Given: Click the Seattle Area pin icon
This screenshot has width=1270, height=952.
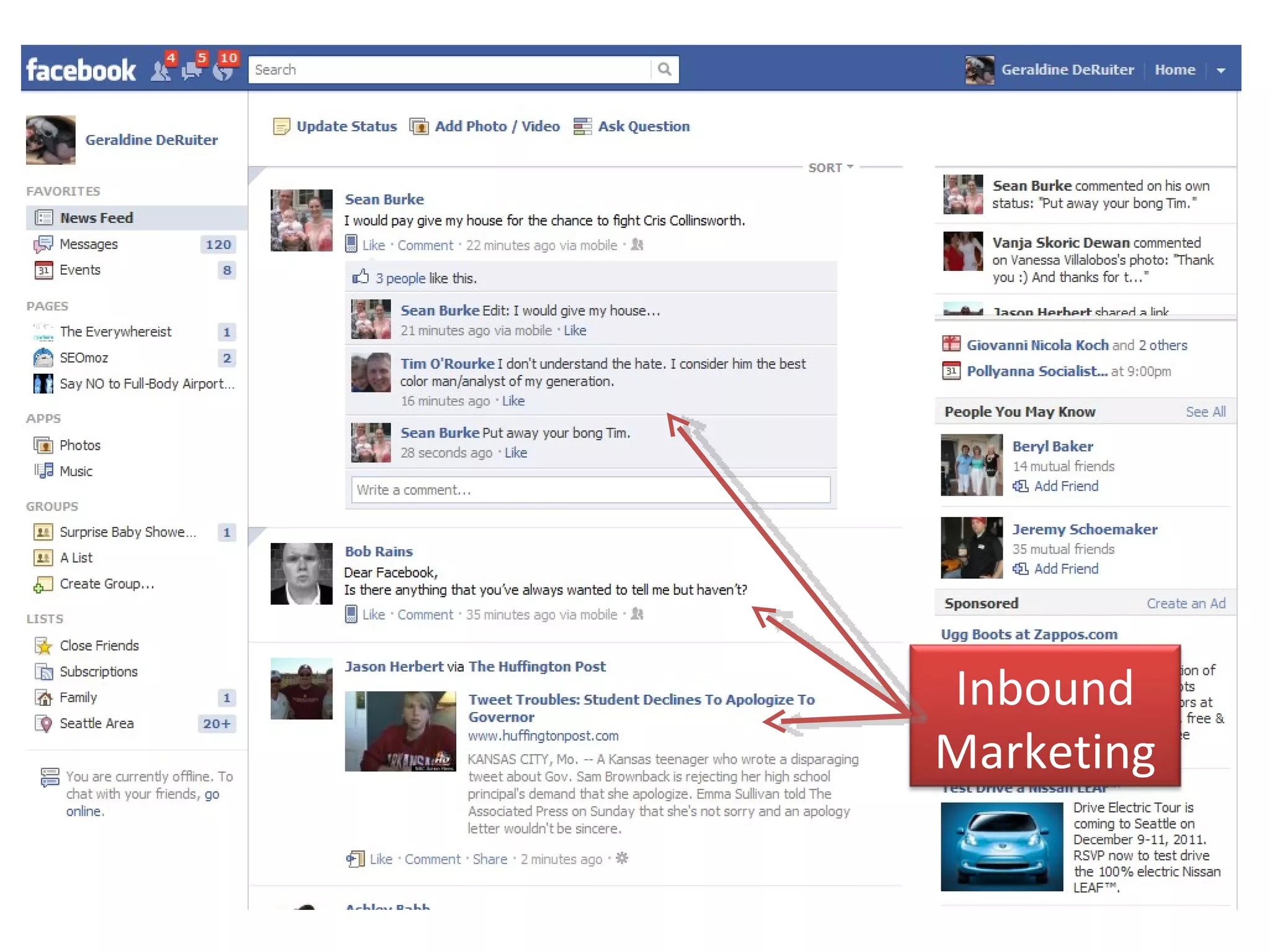Looking at the screenshot, I should [x=43, y=724].
